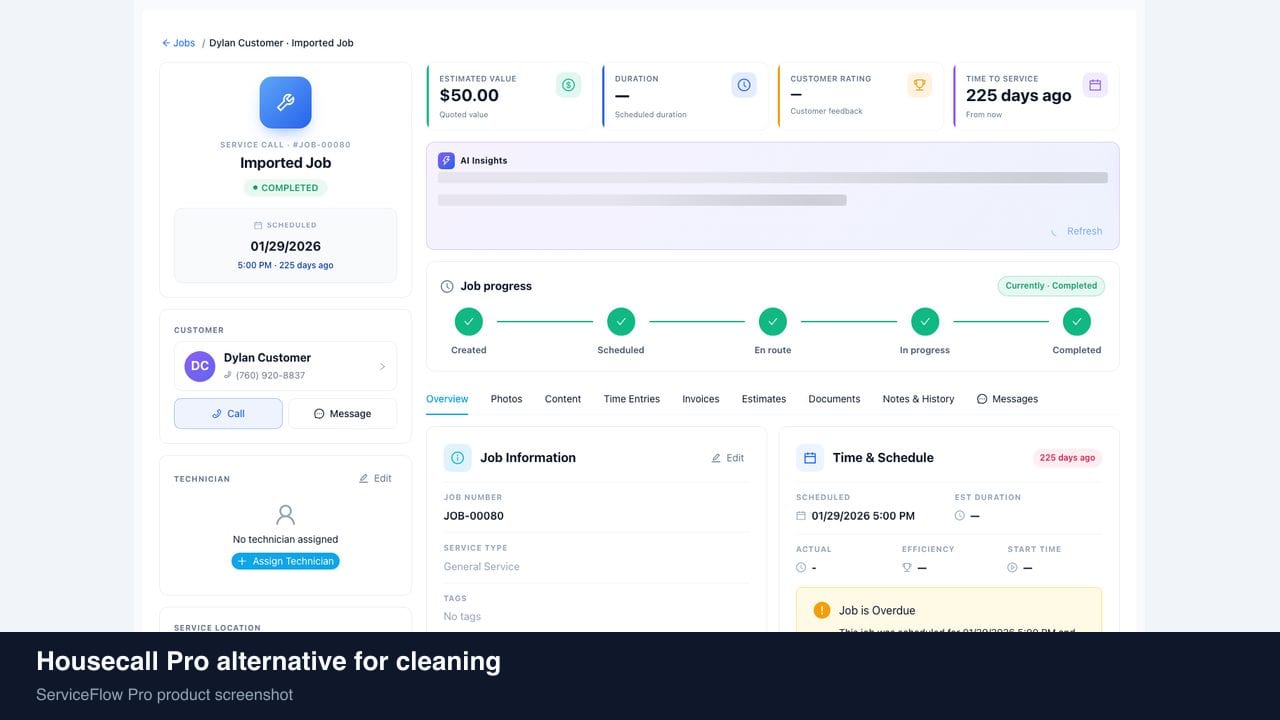Click the trophy icon on Customer Rating card
The image size is (1280, 720).
pyautogui.click(x=919, y=85)
